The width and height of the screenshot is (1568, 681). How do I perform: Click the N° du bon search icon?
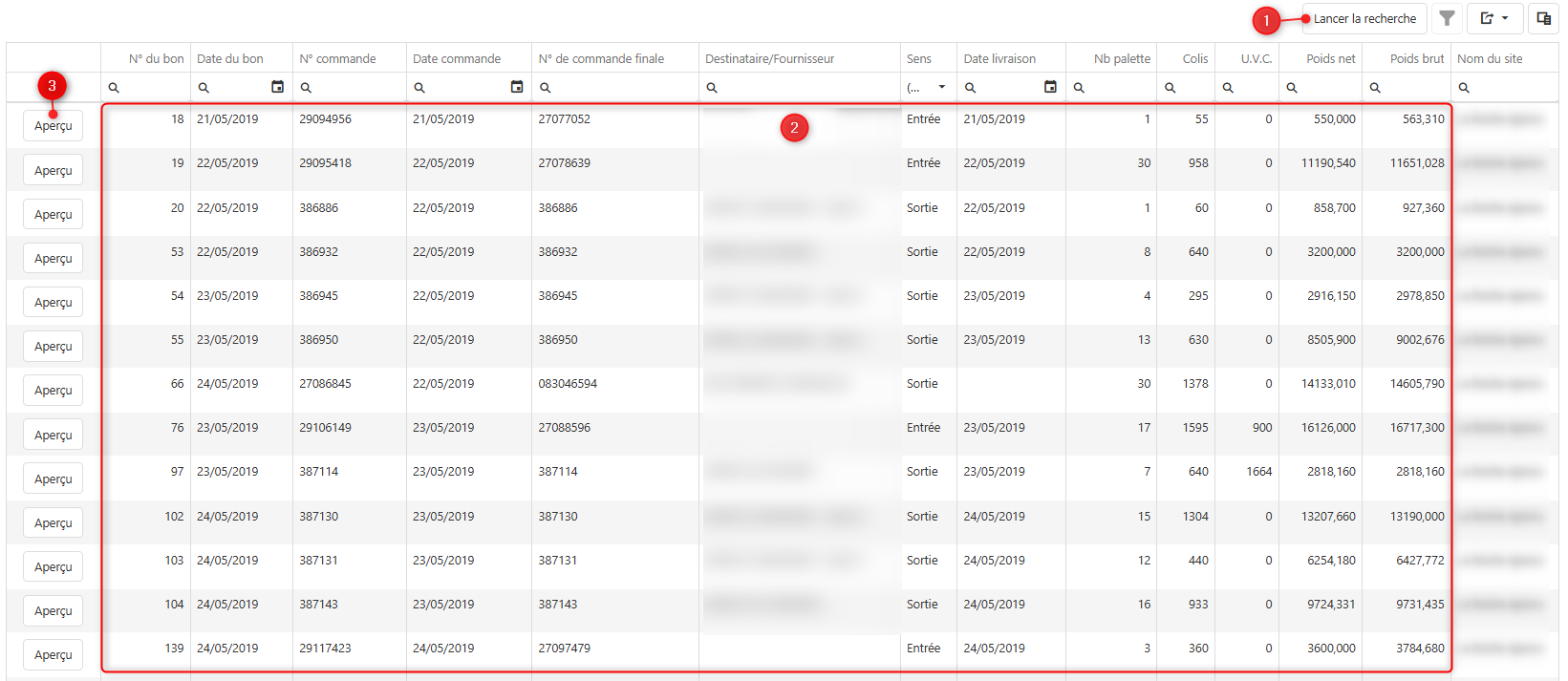tap(114, 88)
